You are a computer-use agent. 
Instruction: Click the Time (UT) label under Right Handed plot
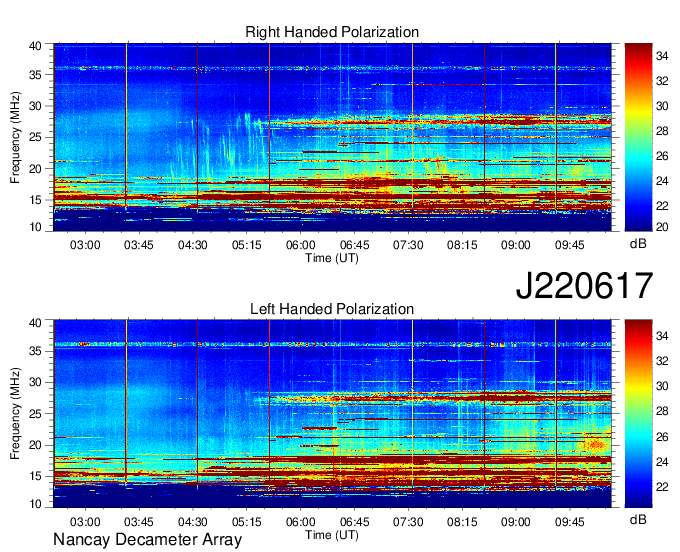[x=332, y=258]
